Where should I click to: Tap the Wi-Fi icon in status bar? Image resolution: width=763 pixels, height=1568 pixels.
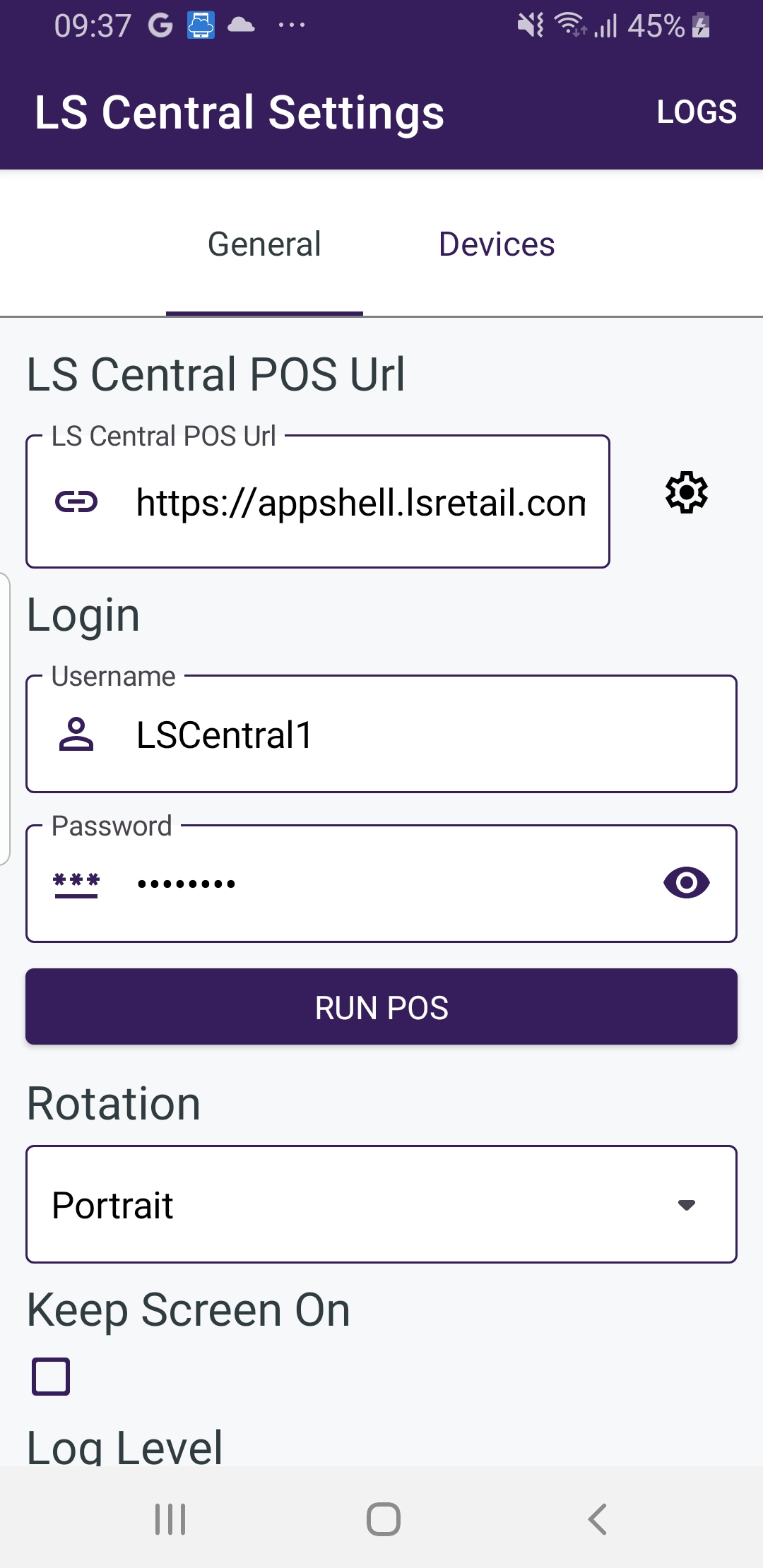point(569,25)
